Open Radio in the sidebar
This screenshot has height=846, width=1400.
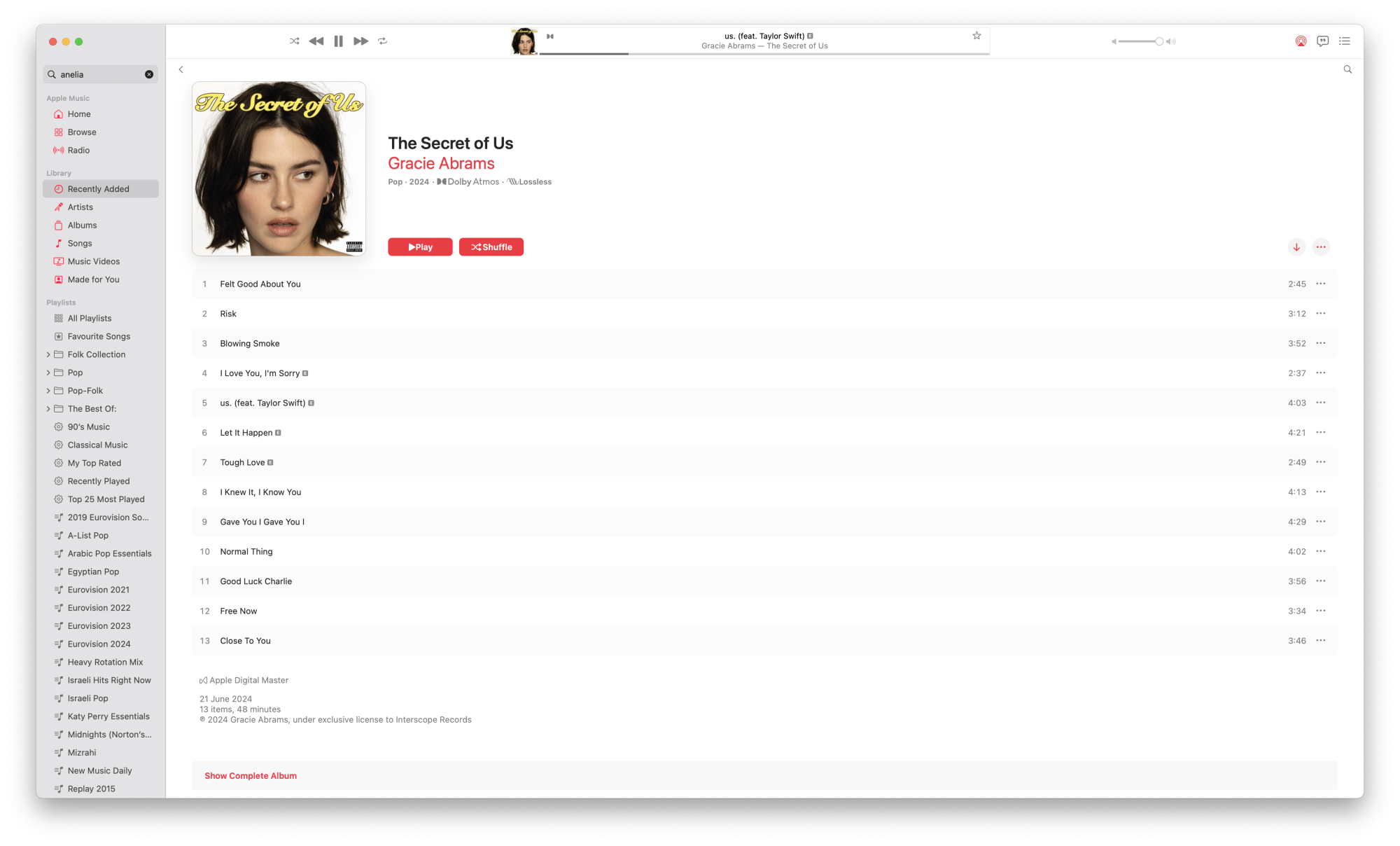tap(101, 151)
